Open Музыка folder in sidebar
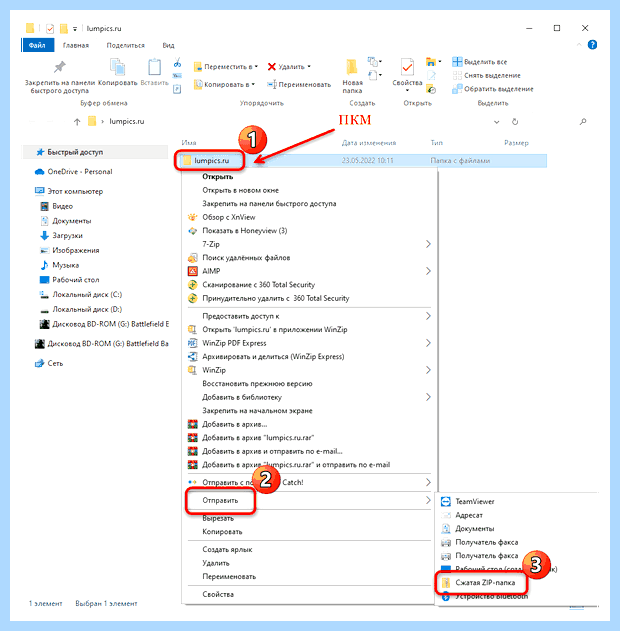620x631 pixels. coord(60,265)
